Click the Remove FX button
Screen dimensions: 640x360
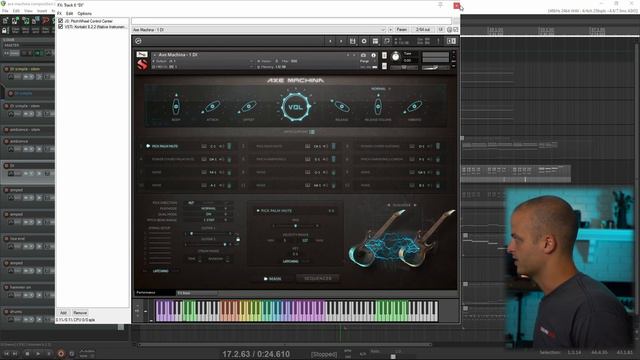tap(80, 313)
